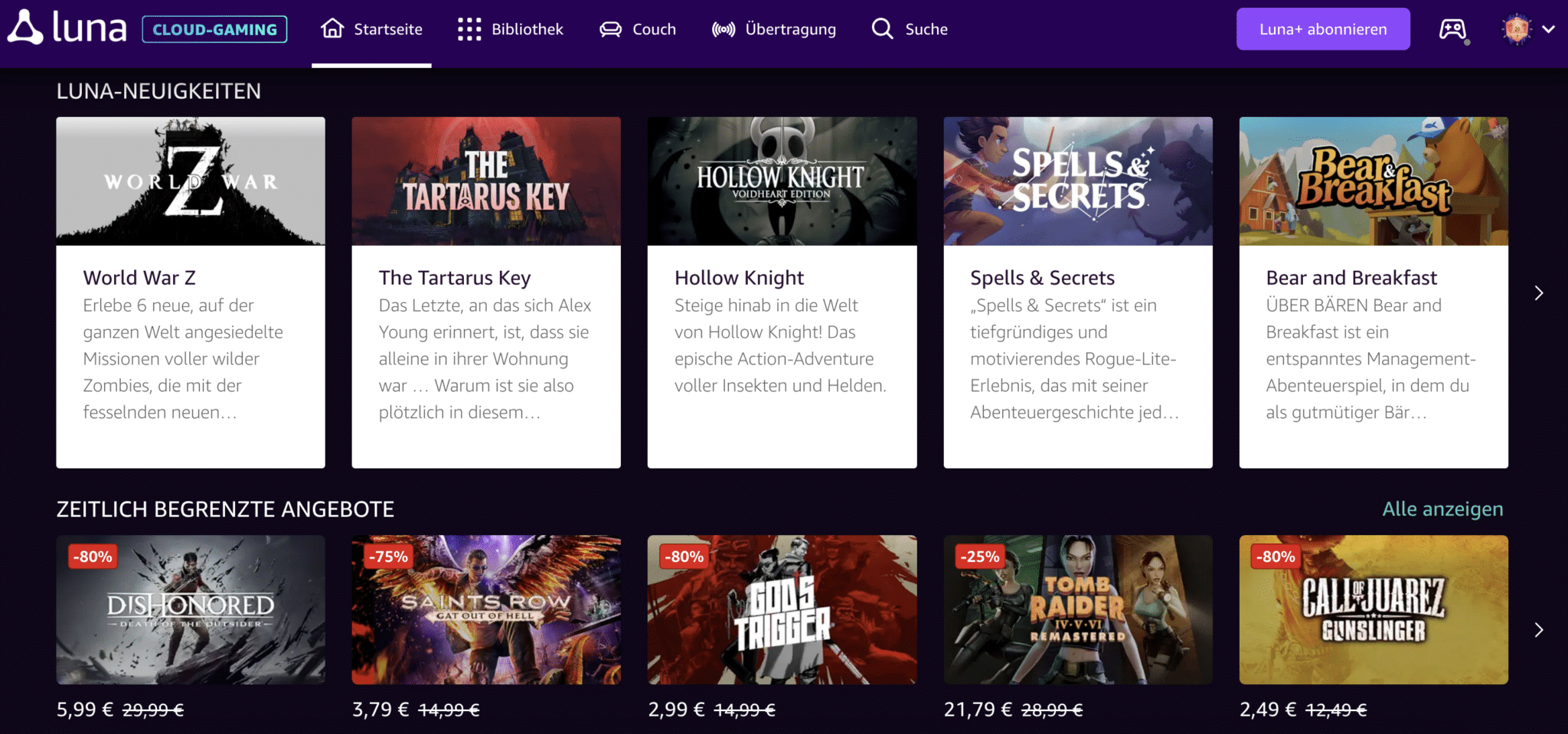Open the Hollow Knight game card
1568x734 pixels.
[x=782, y=291]
